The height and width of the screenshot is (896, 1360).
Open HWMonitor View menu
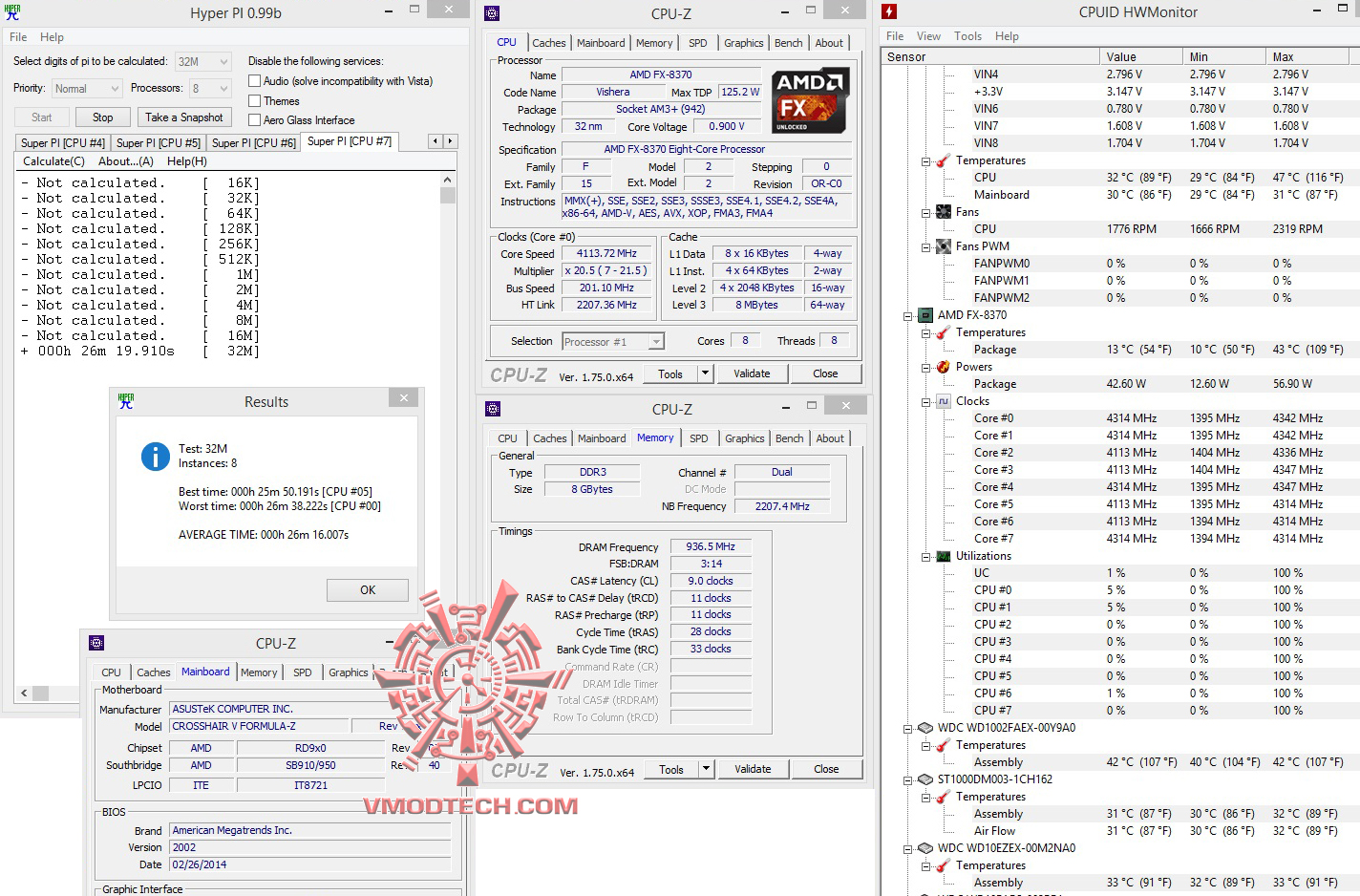[x=928, y=36]
